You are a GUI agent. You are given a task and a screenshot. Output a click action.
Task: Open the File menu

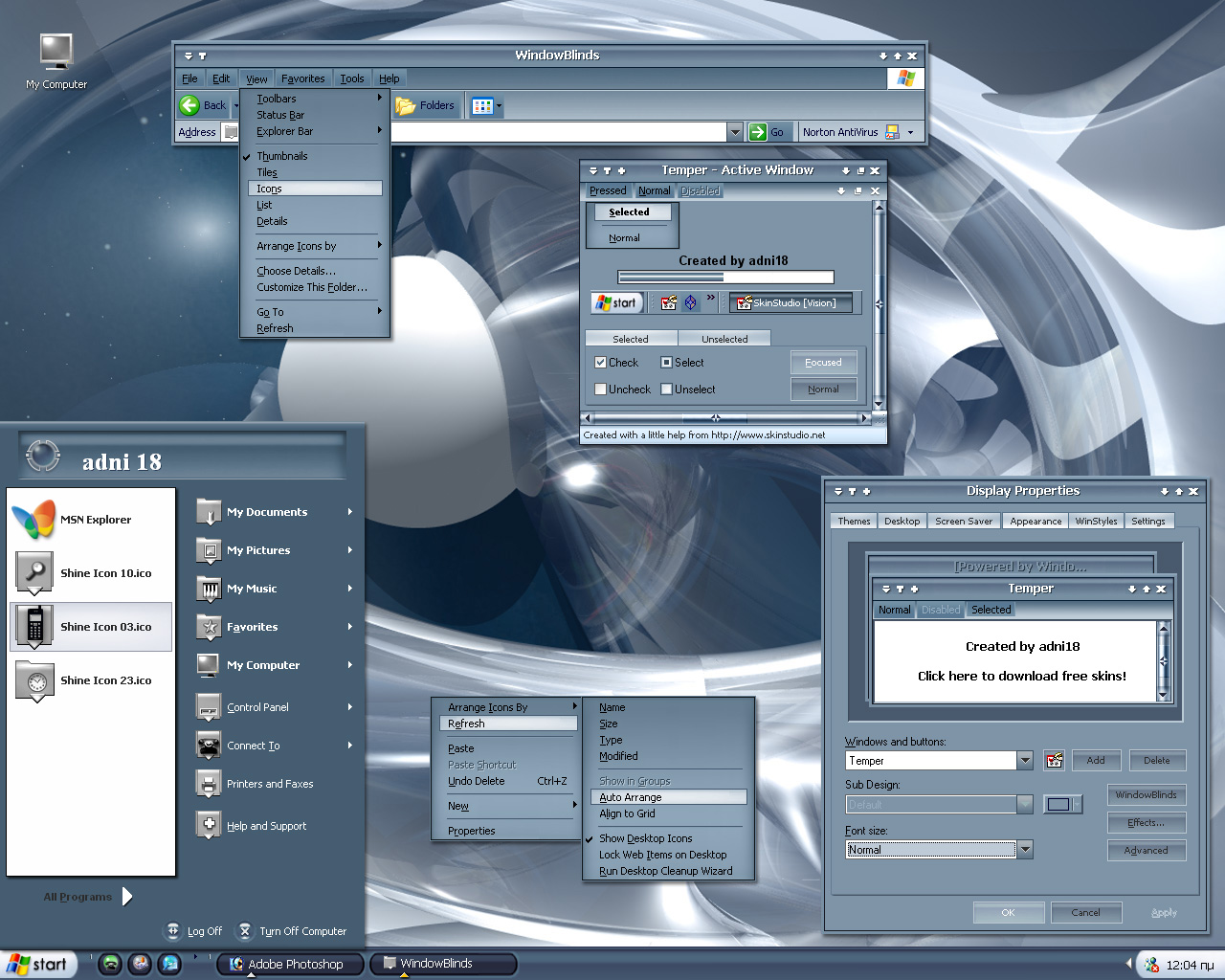click(x=189, y=78)
